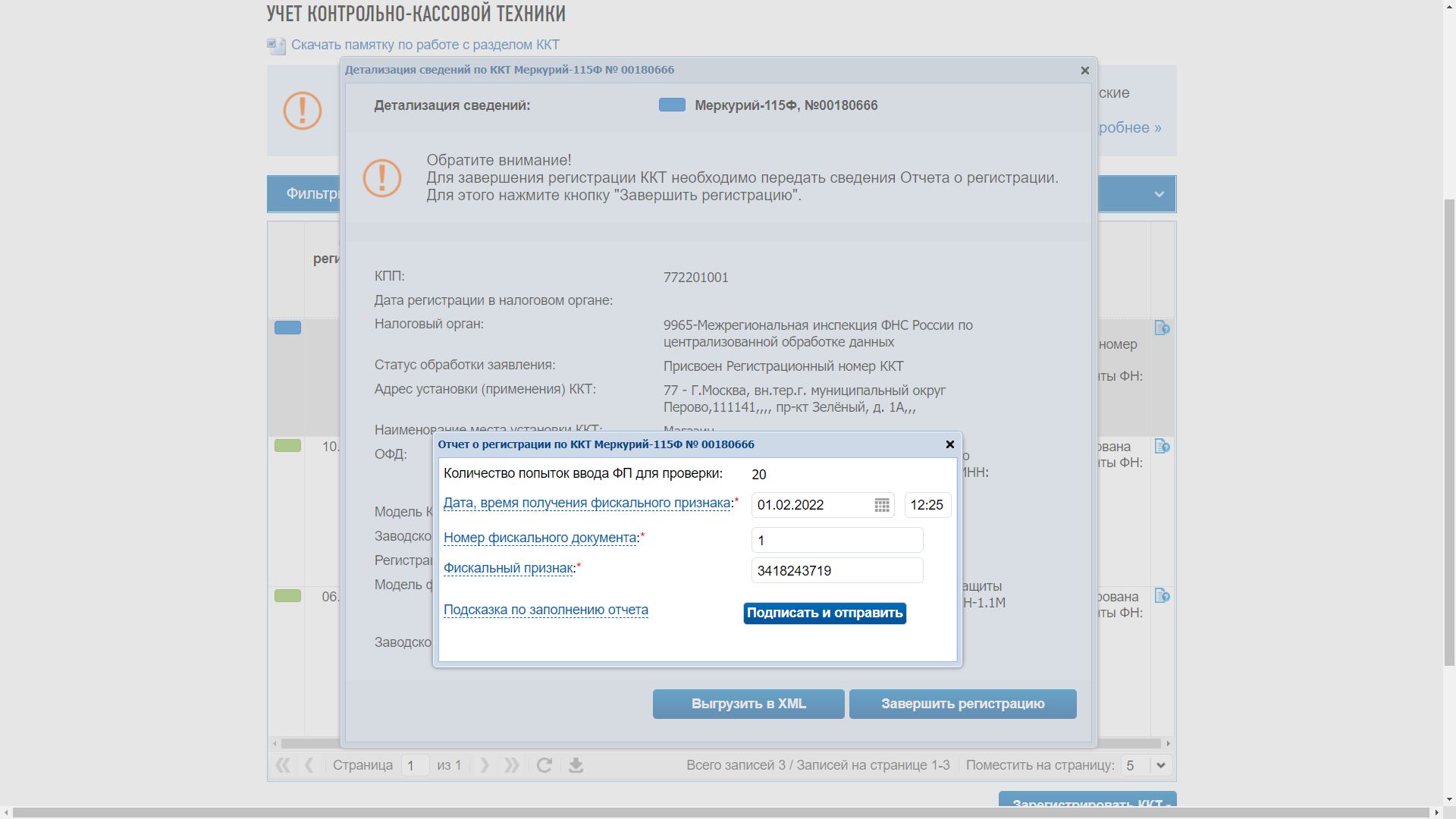Go to the first page using double-arrow icon
This screenshot has height=819, width=1456.
coord(283,765)
